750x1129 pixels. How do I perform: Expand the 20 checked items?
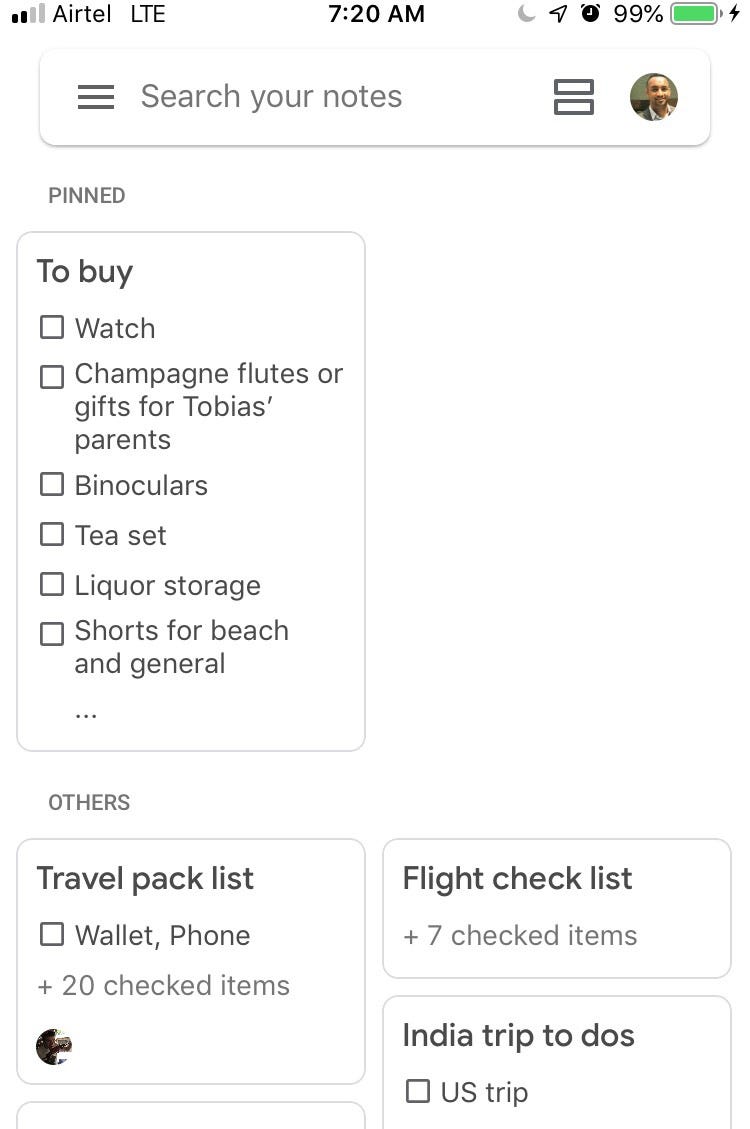point(164,985)
